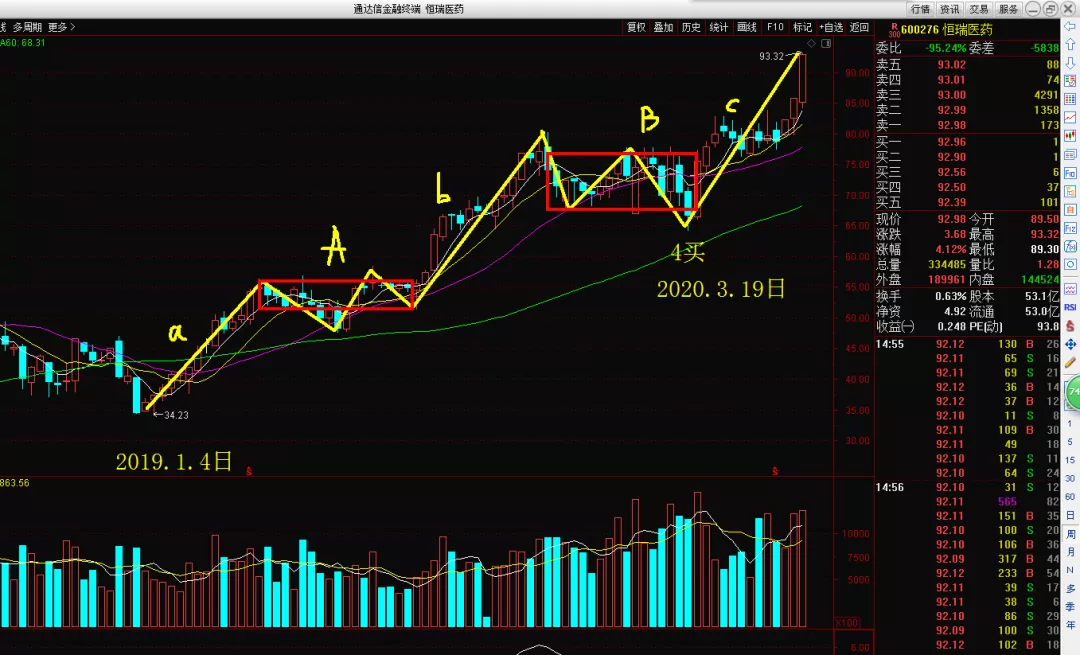Click the blue four-way move arrows icon
The height and width of the screenshot is (655, 1080).
tap(1070, 344)
